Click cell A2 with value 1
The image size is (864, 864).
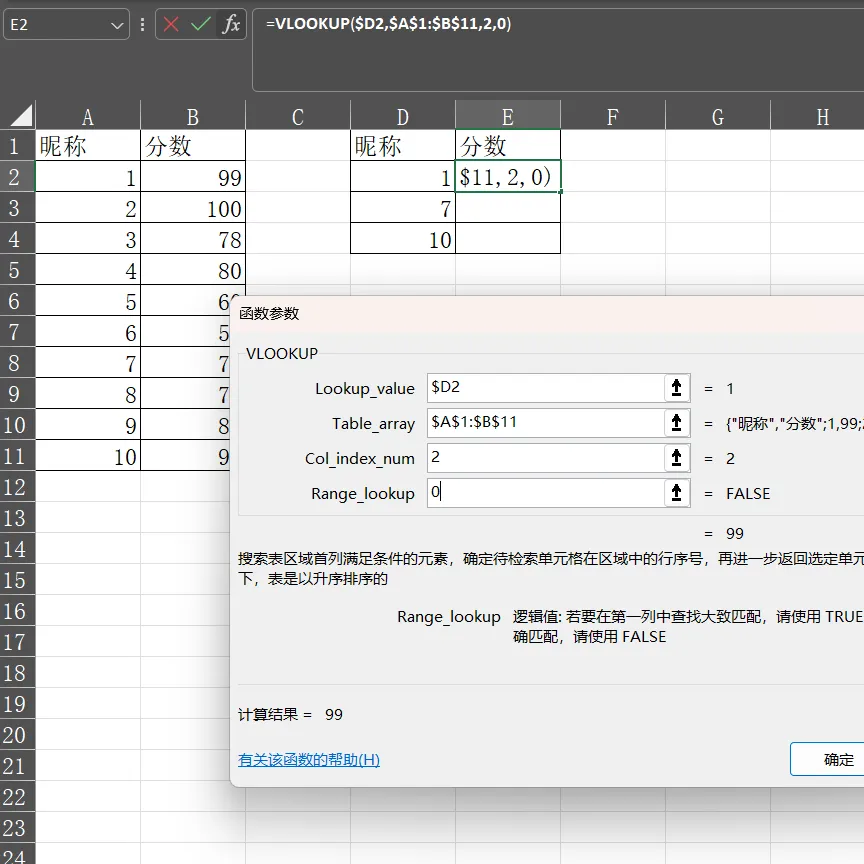coord(88,176)
